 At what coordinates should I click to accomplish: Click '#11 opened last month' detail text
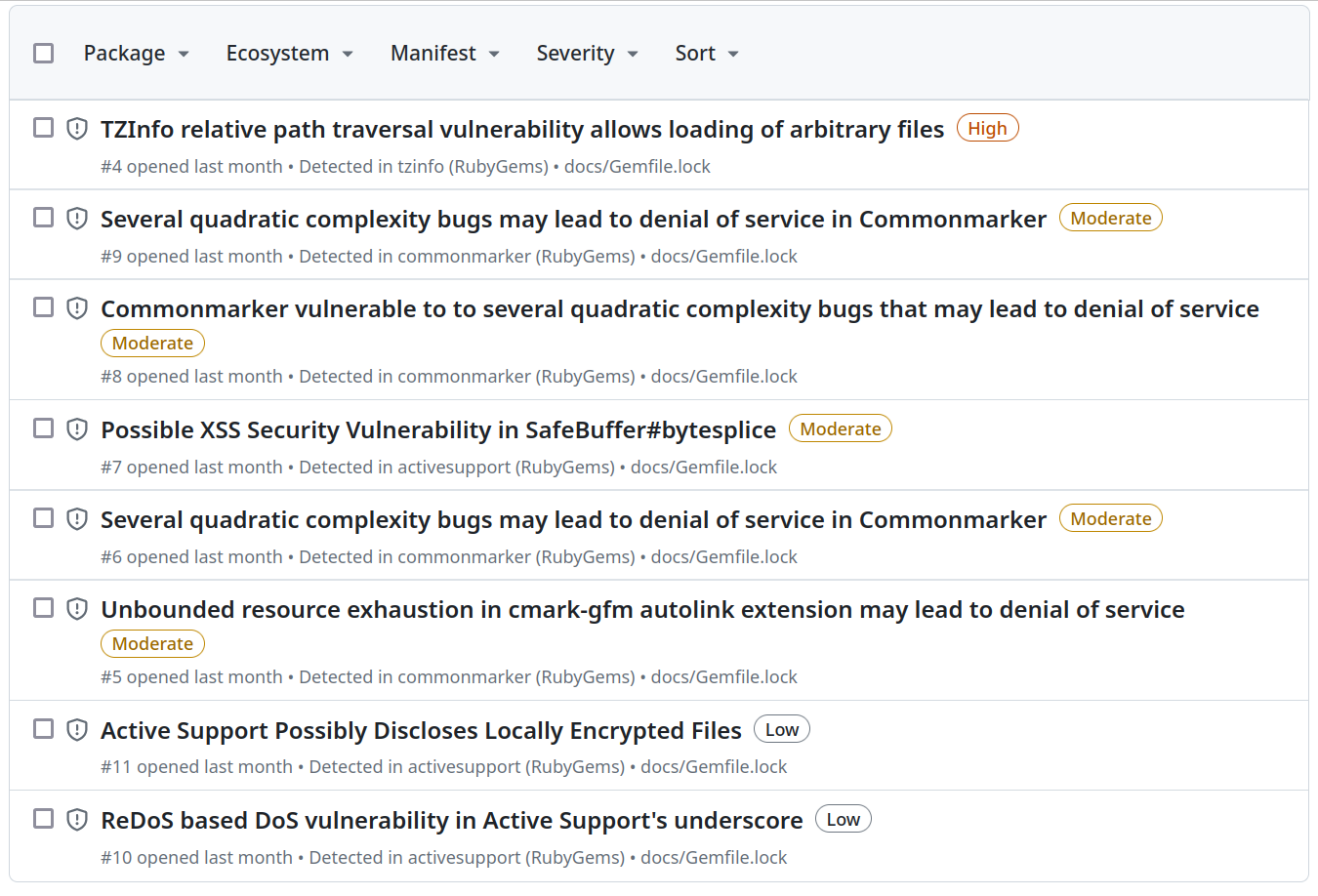pyautogui.click(x=196, y=767)
